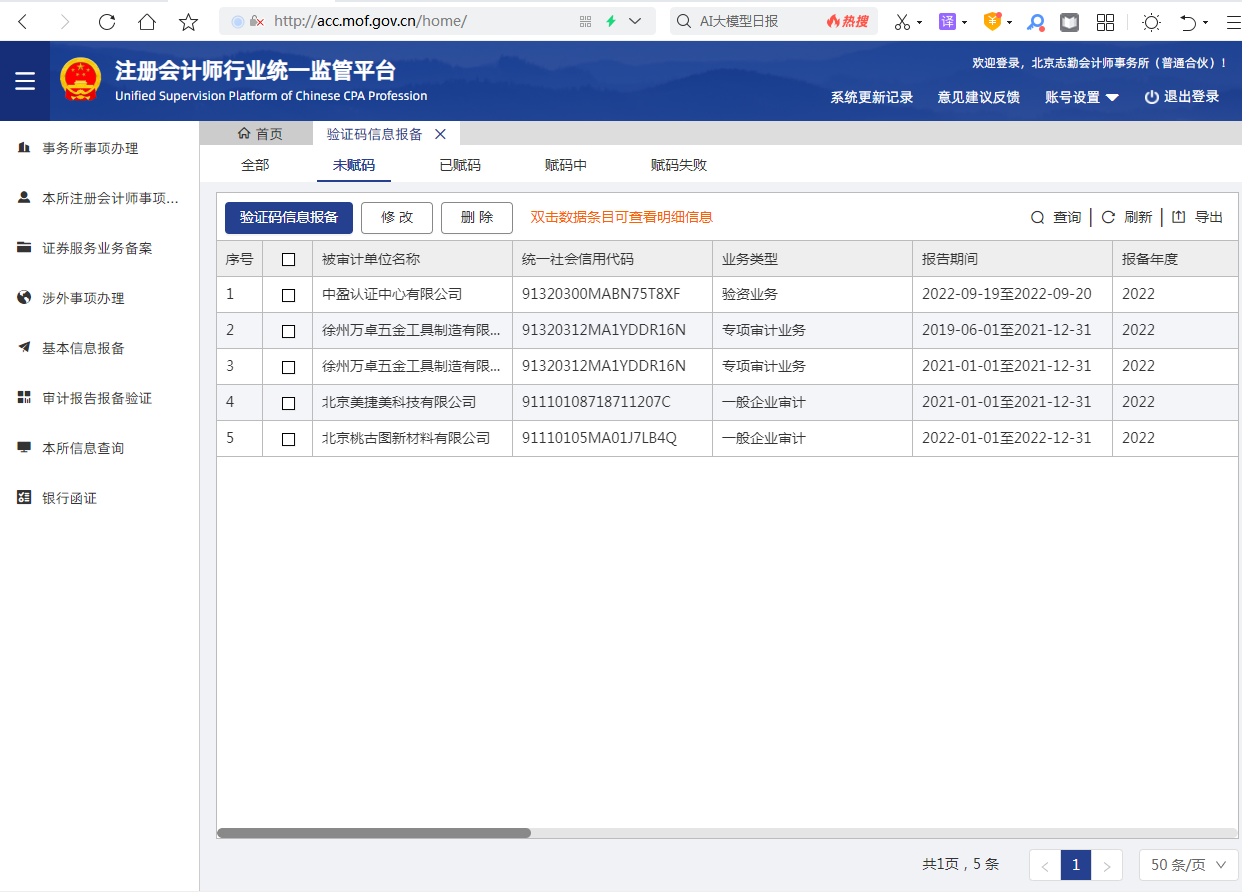Click the hamburger menu icon in header
This screenshot has height=895, width=1242.
click(25, 82)
